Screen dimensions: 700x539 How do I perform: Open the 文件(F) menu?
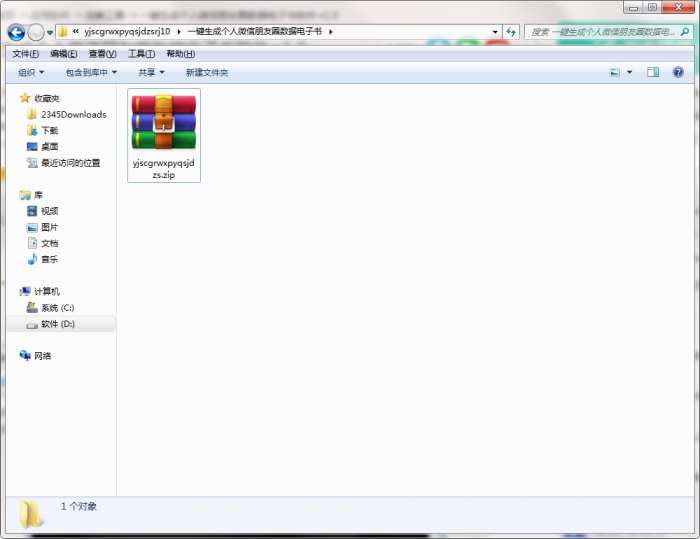(x=25, y=54)
